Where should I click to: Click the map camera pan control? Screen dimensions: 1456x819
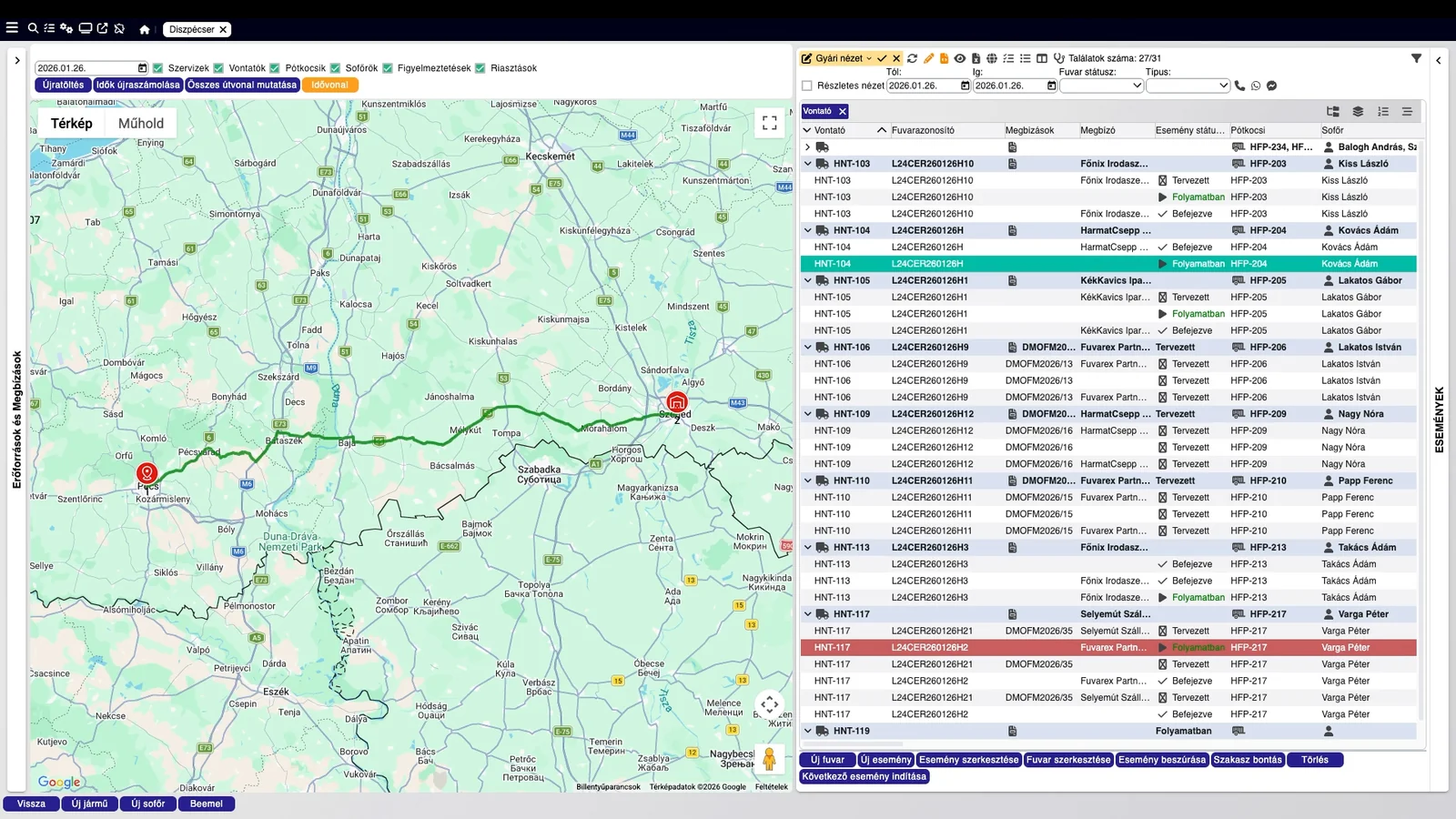769,703
